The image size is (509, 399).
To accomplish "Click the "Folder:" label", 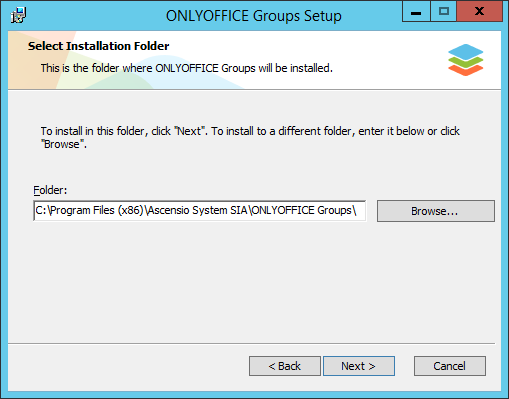I will coord(50,190).
